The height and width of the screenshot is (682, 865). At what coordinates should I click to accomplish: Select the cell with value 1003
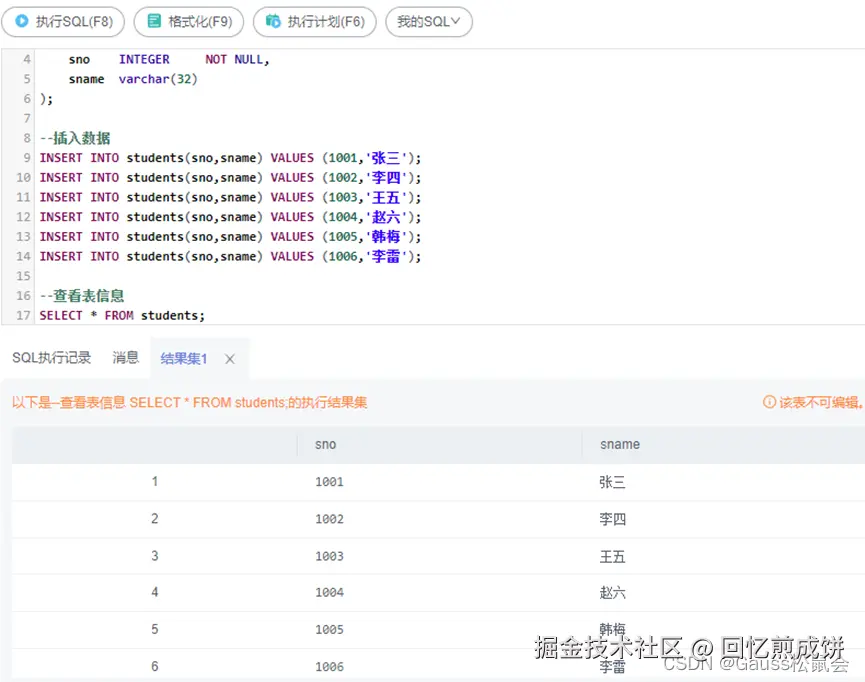tap(329, 556)
